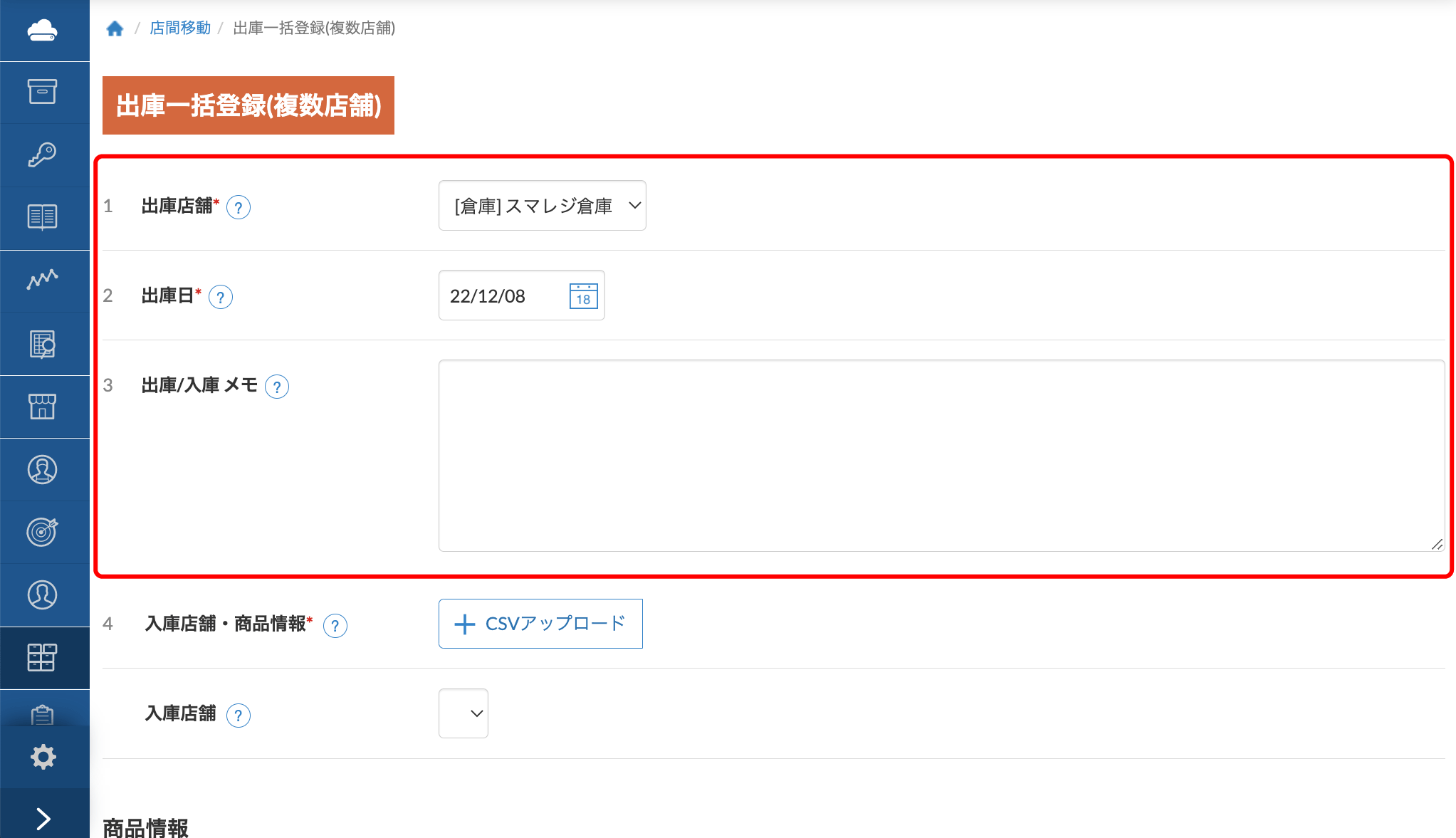Image resolution: width=1456 pixels, height=838 pixels.
Task: Open the empty 入庫店舗 dropdown
Action: [x=463, y=713]
